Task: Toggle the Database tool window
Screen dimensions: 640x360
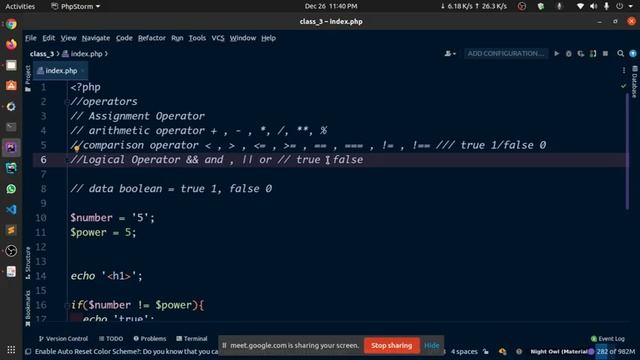Action: pos(634,82)
